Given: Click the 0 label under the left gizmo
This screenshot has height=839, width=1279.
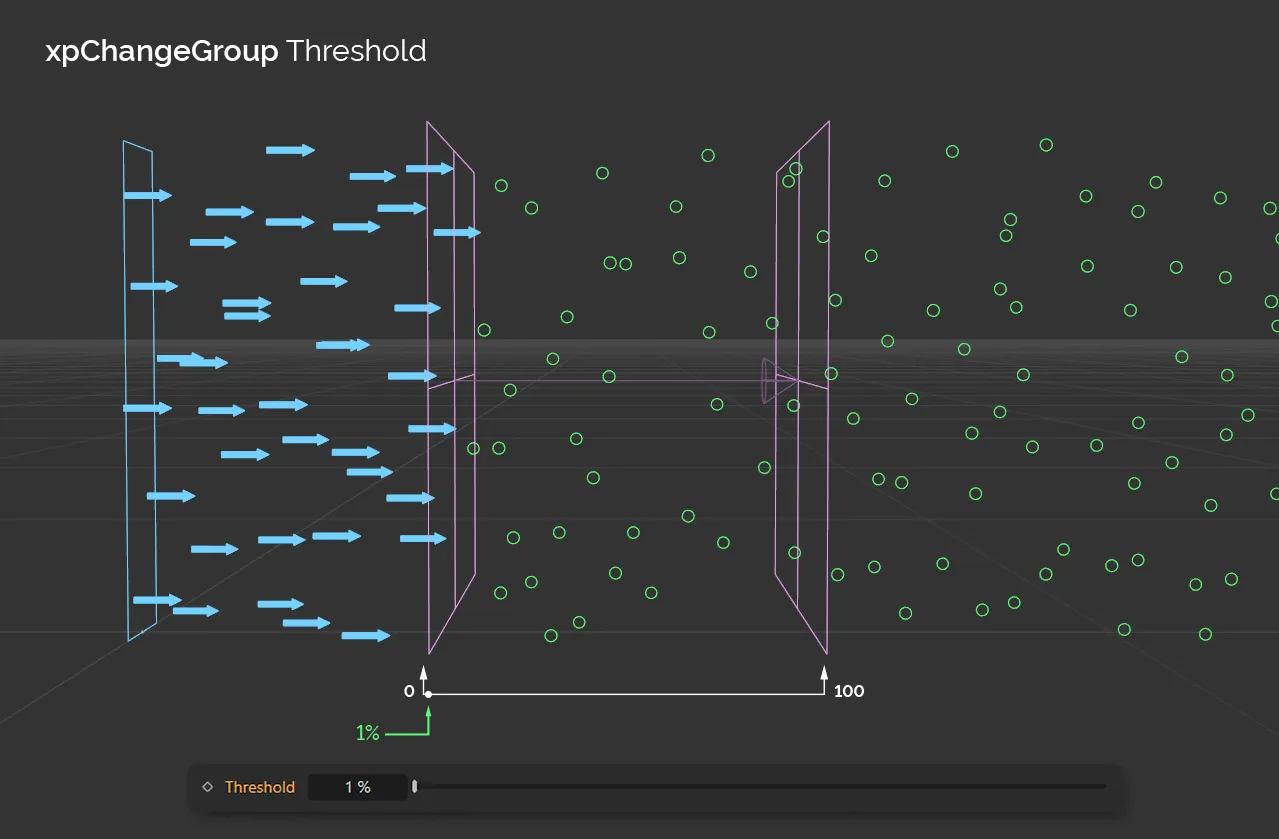Looking at the screenshot, I should (x=408, y=690).
